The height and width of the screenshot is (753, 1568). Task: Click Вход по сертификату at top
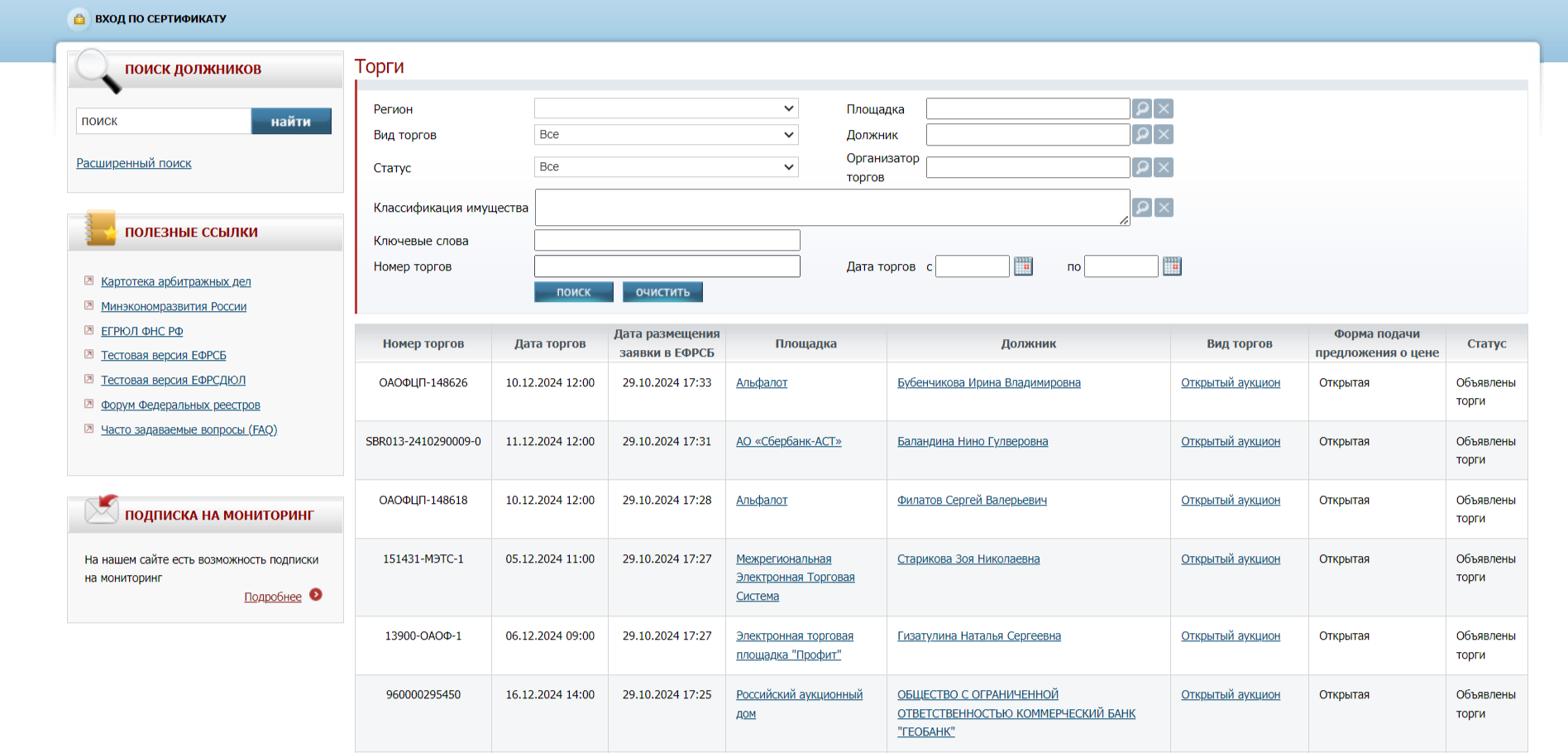[160, 18]
